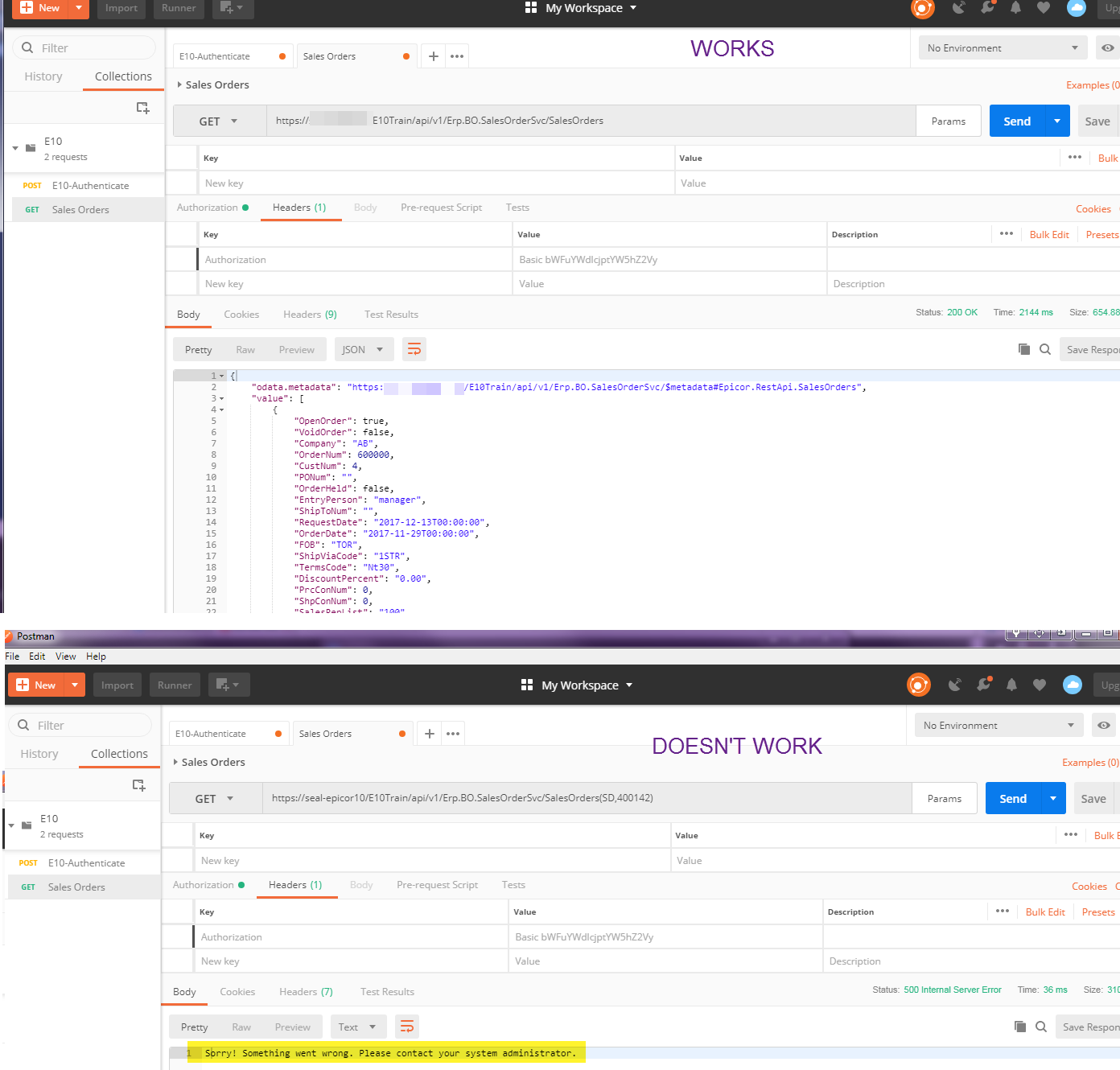
Task: Open the interceptor satellite icon in the top Postman window
Action: click(958, 8)
